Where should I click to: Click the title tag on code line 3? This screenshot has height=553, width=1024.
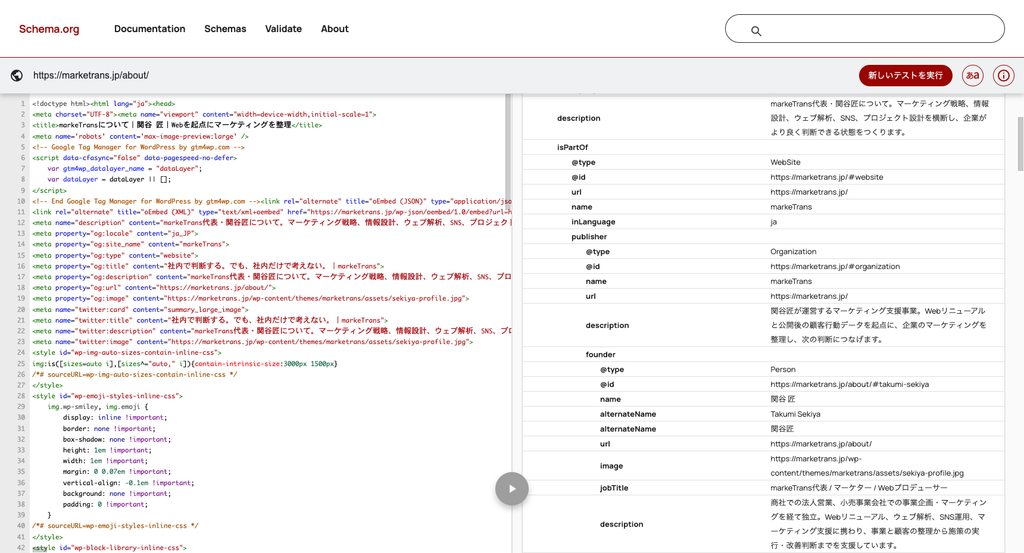(176, 125)
